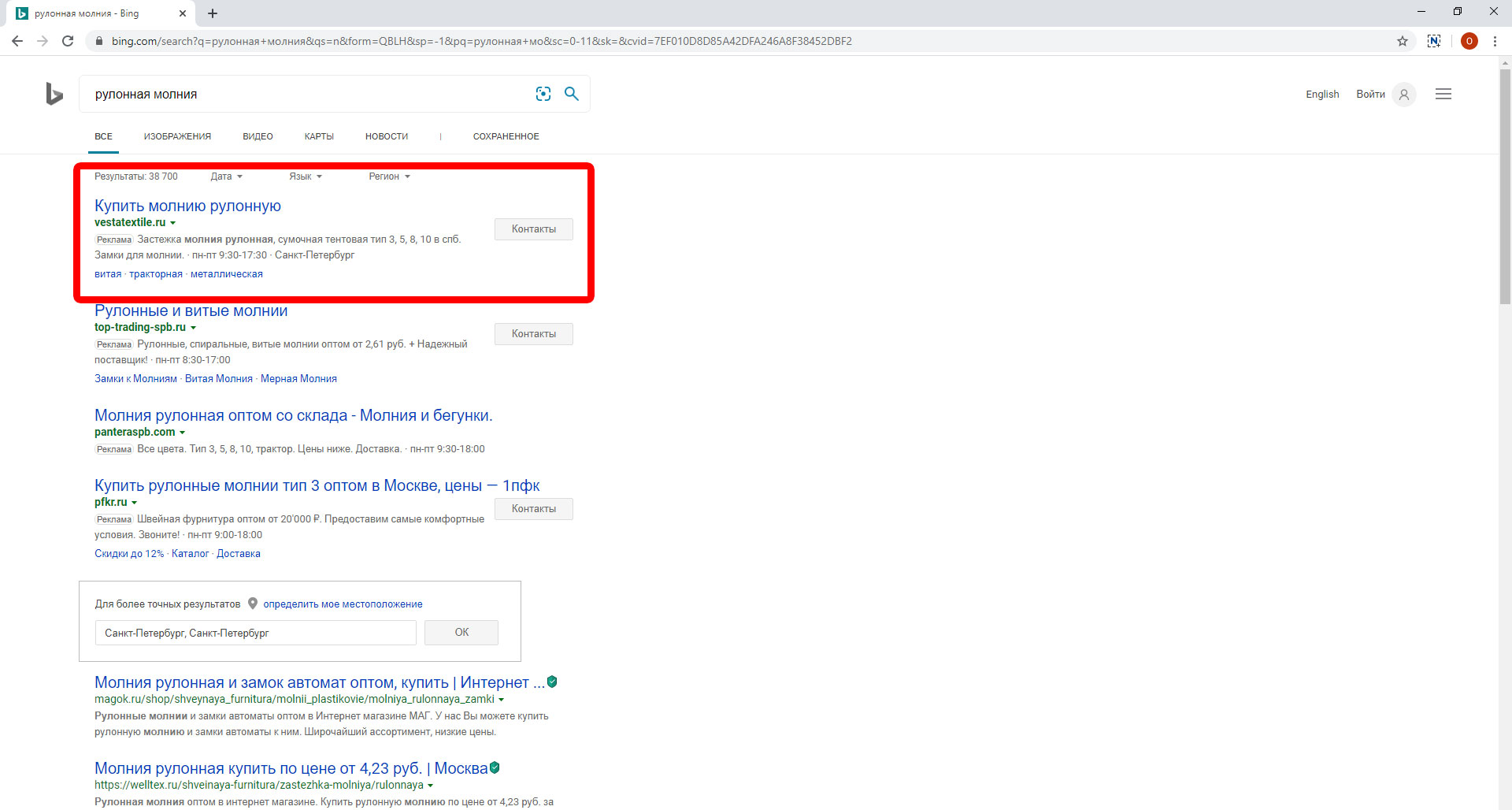Open металлическая sublink
This screenshot has height=810, width=1512.
pyautogui.click(x=227, y=274)
